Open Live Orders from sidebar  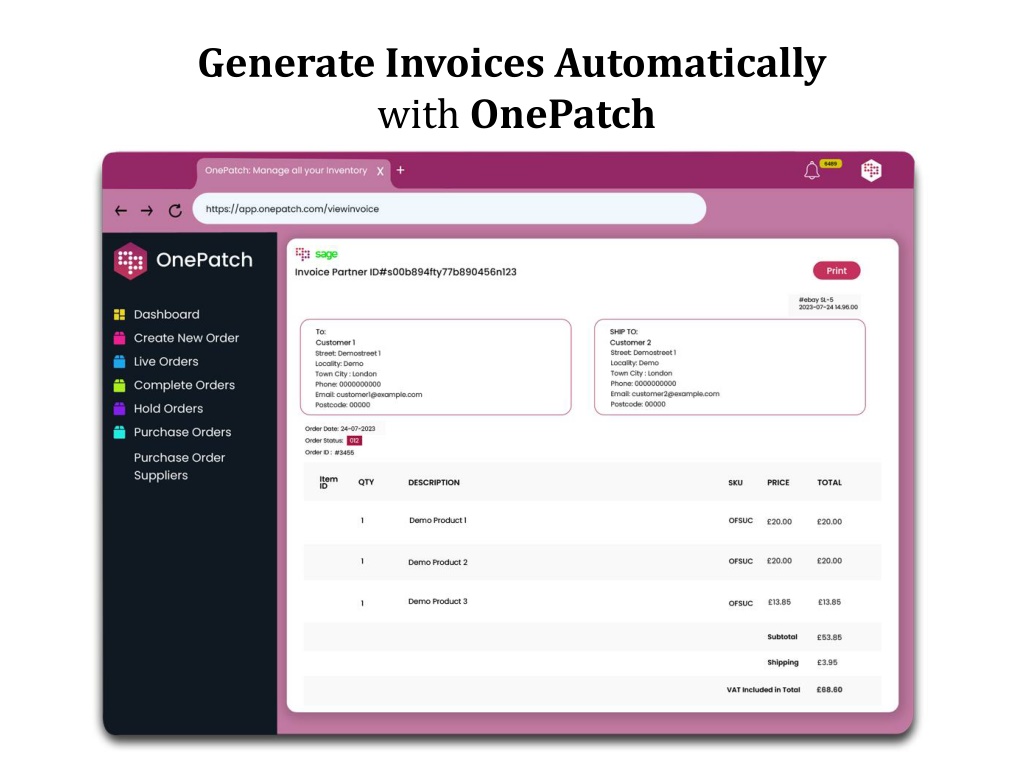click(166, 362)
